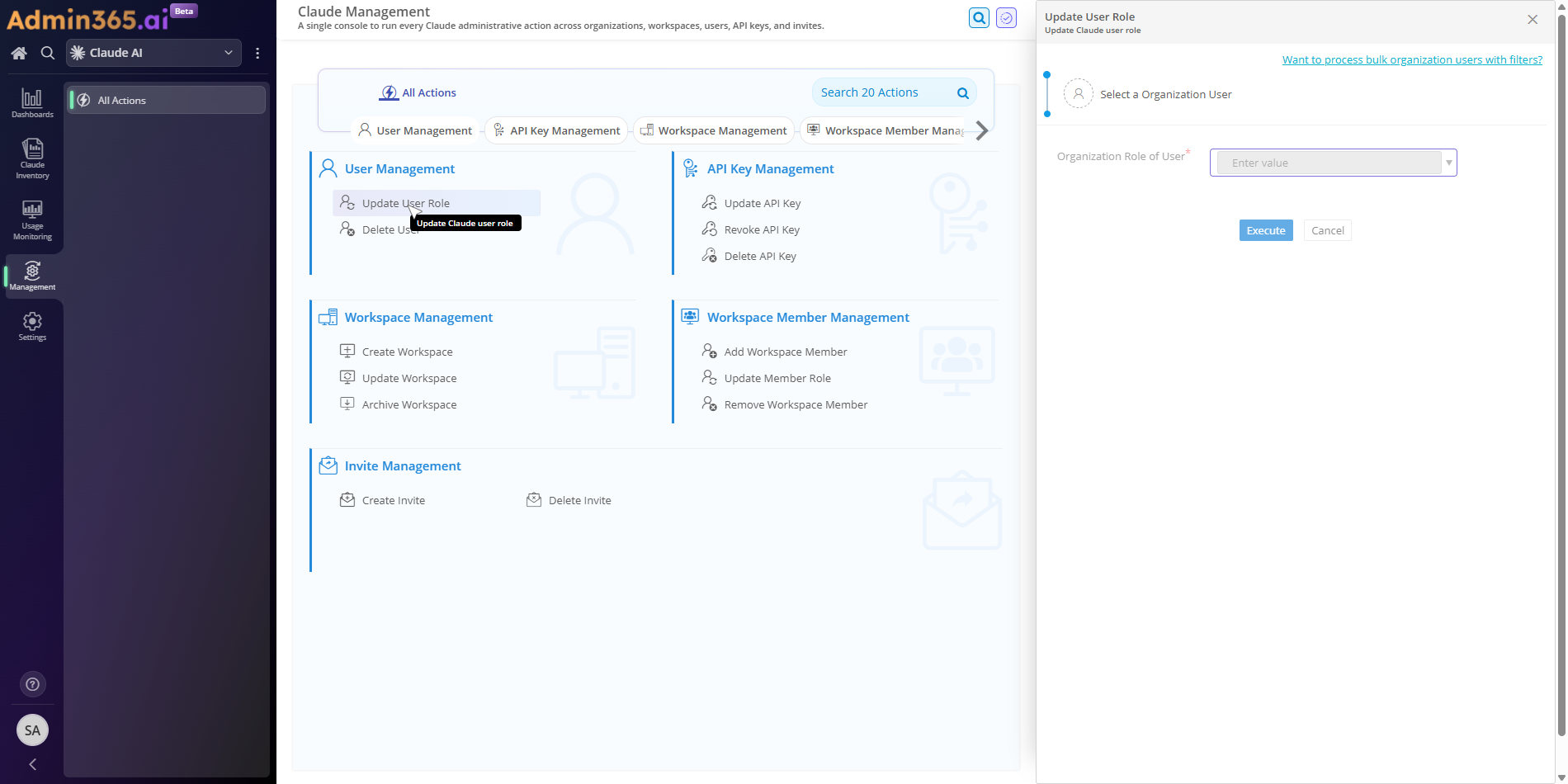The height and width of the screenshot is (784, 1568).
Task: Click the Update API Key icon
Action: point(709,202)
